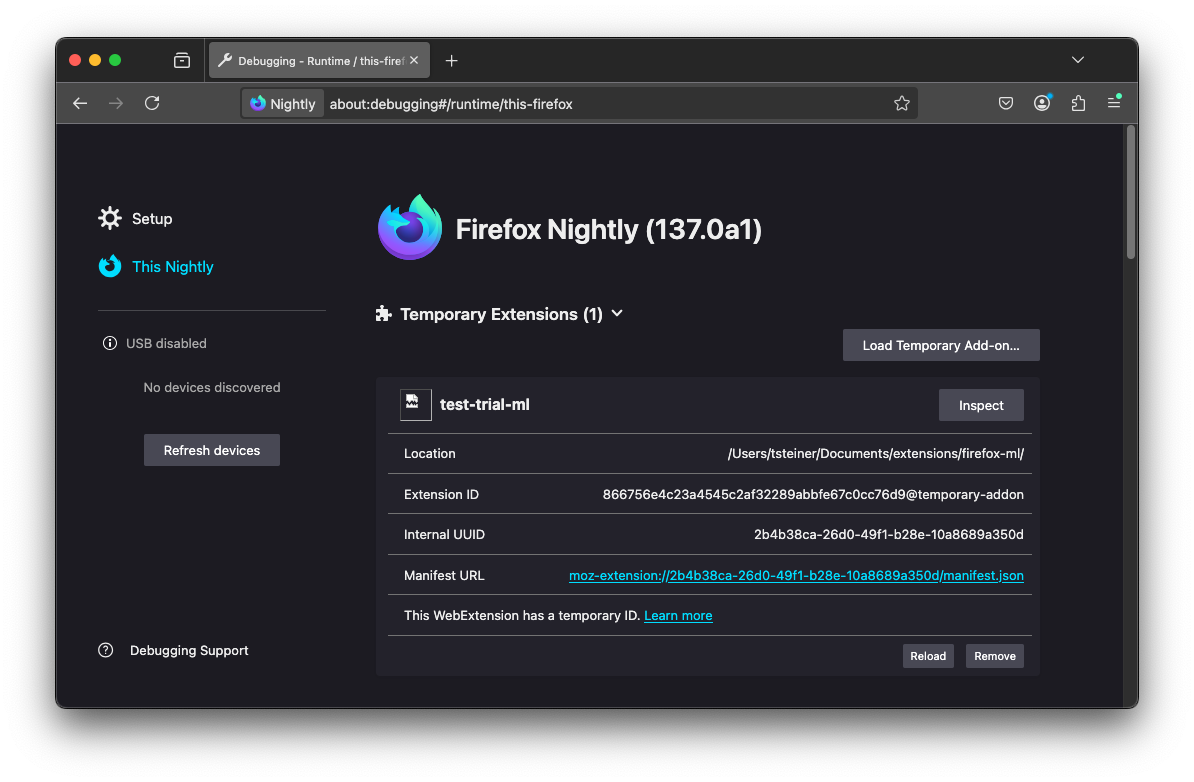Reload the test-trial-ml extension

(x=928, y=656)
